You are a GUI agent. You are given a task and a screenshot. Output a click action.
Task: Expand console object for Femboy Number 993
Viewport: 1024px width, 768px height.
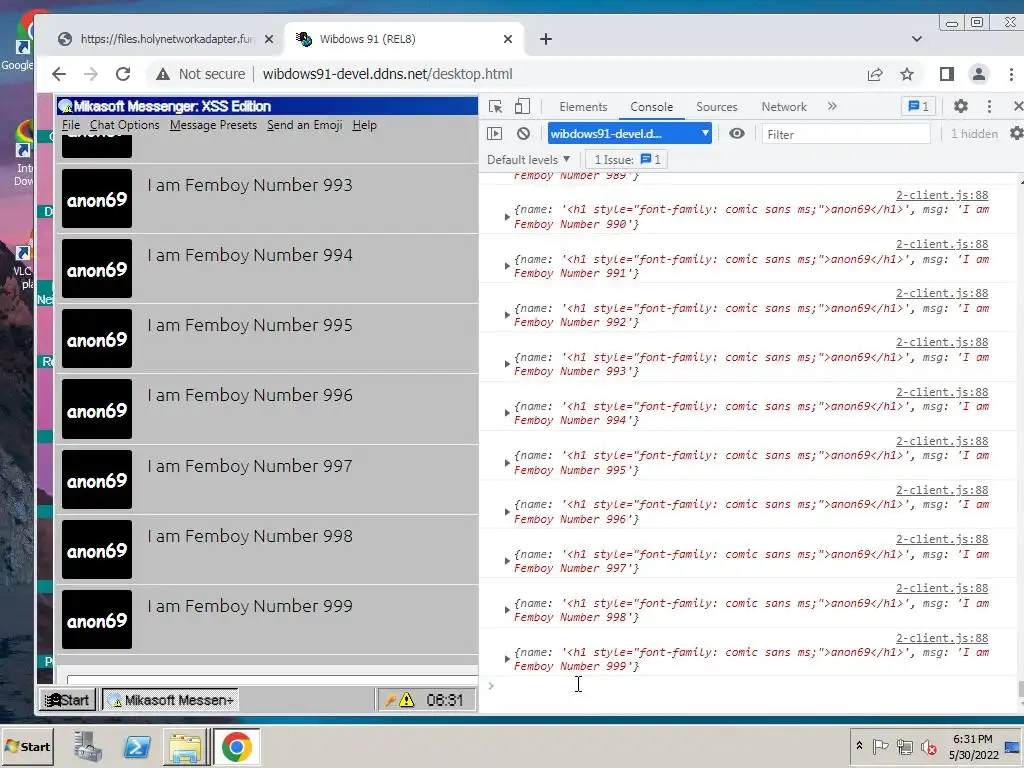(507, 364)
